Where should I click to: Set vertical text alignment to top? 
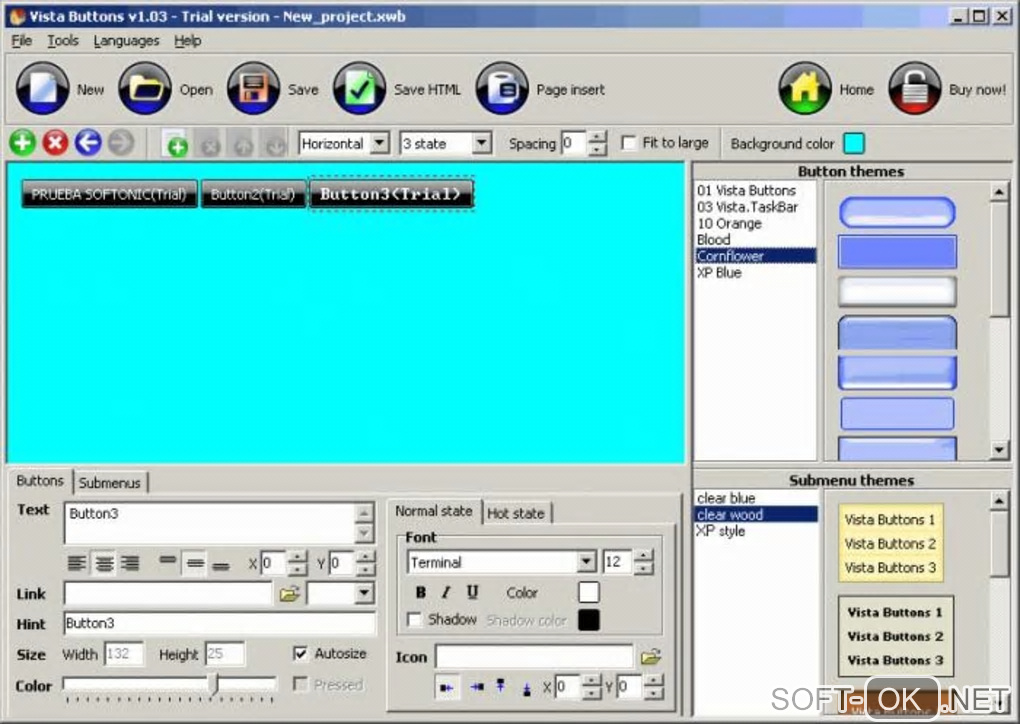pyautogui.click(x=168, y=561)
